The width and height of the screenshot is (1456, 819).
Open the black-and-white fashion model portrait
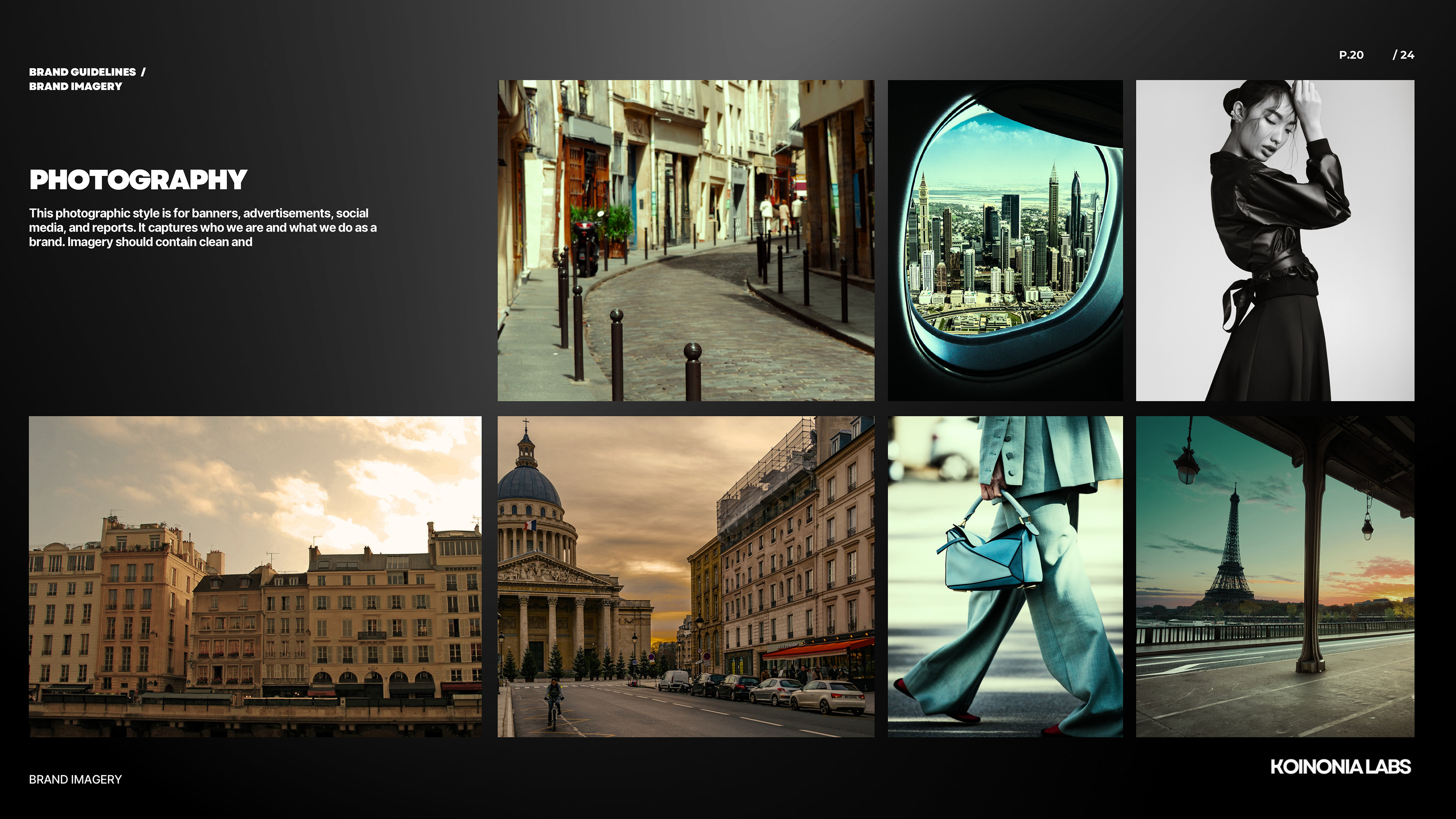coord(1275,240)
